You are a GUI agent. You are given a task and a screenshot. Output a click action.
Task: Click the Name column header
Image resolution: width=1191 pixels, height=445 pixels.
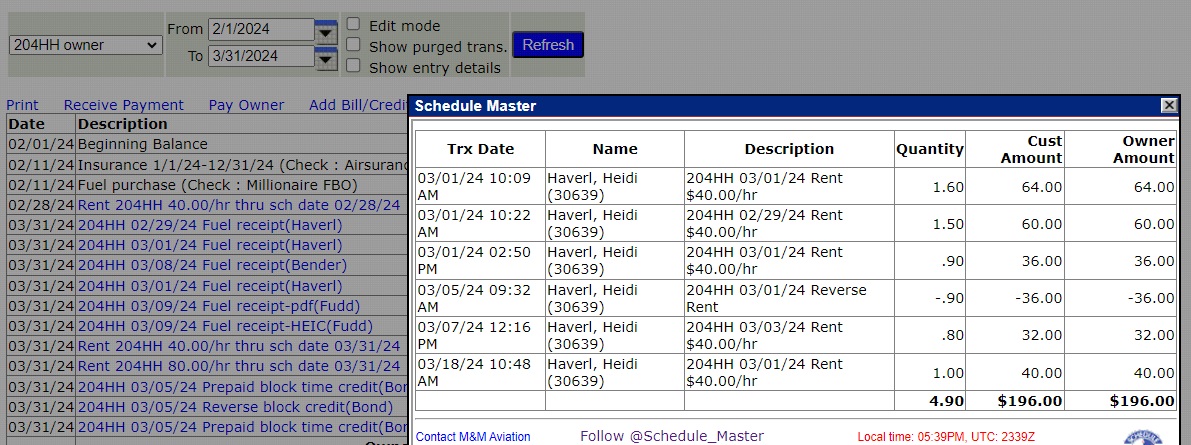click(x=614, y=150)
